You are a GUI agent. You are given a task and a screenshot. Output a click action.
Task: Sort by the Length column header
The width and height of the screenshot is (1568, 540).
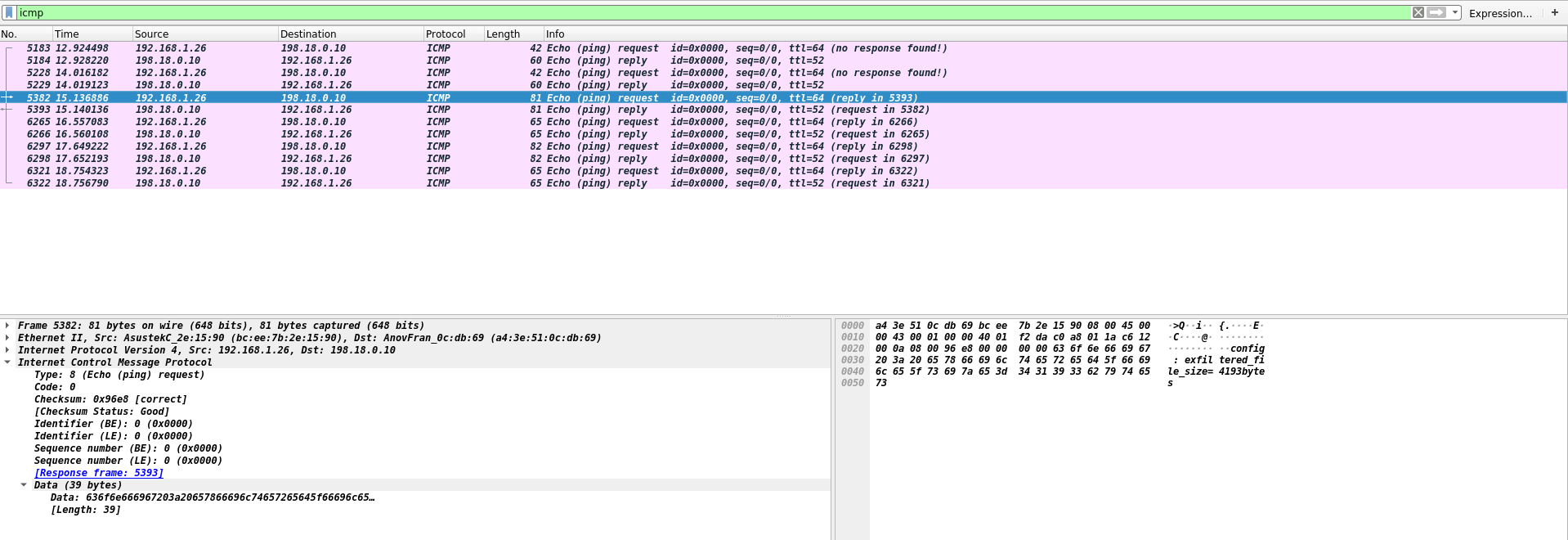coord(514,34)
